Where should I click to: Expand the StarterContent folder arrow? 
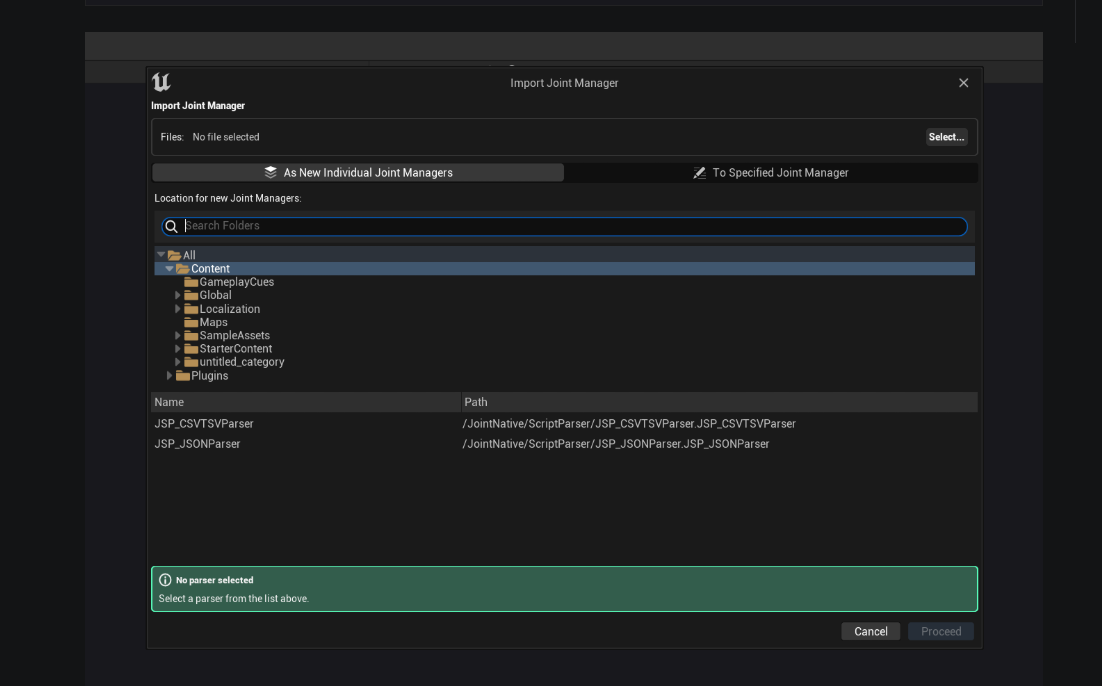[x=178, y=349]
